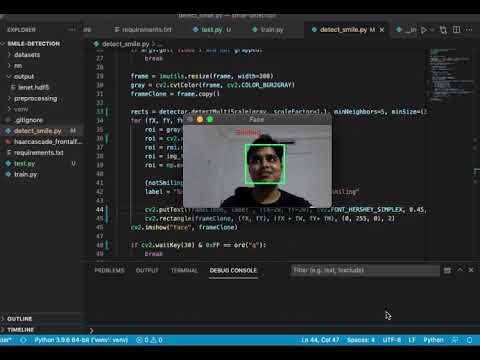
Task: Click line number 29 in the gutter
Action: pyautogui.click(x=100, y=76)
